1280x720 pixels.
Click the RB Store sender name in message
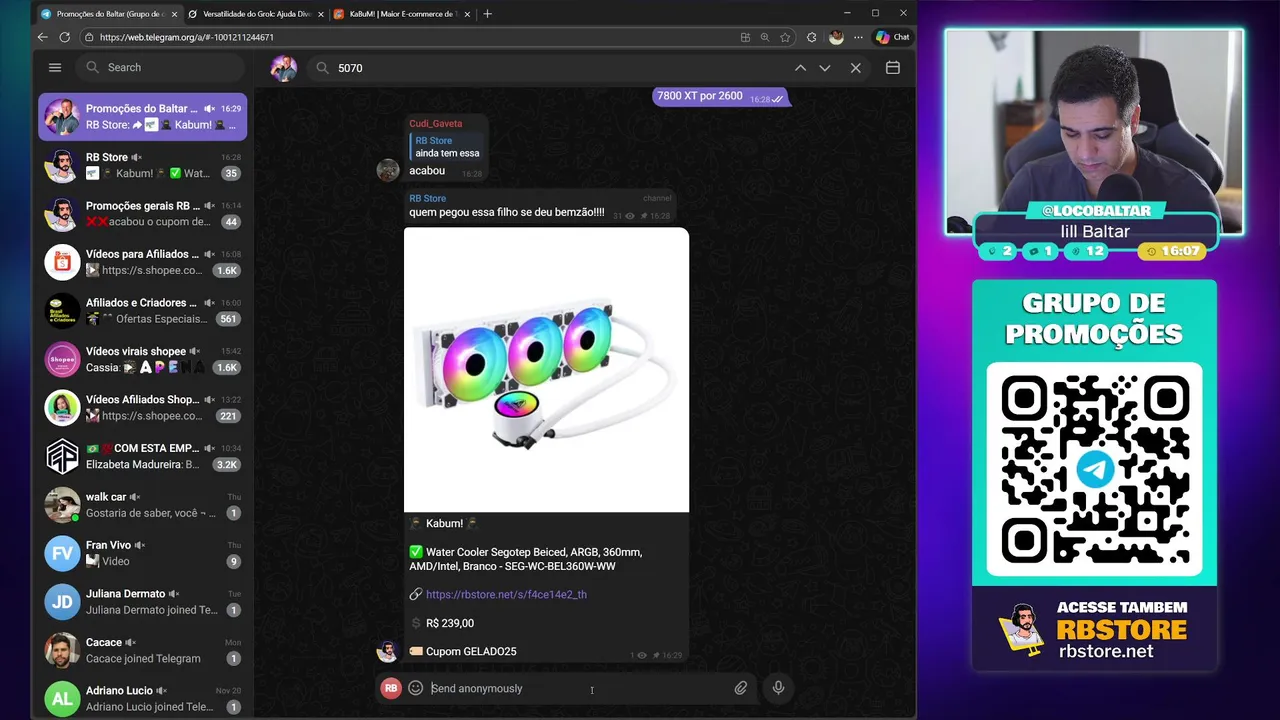click(427, 198)
